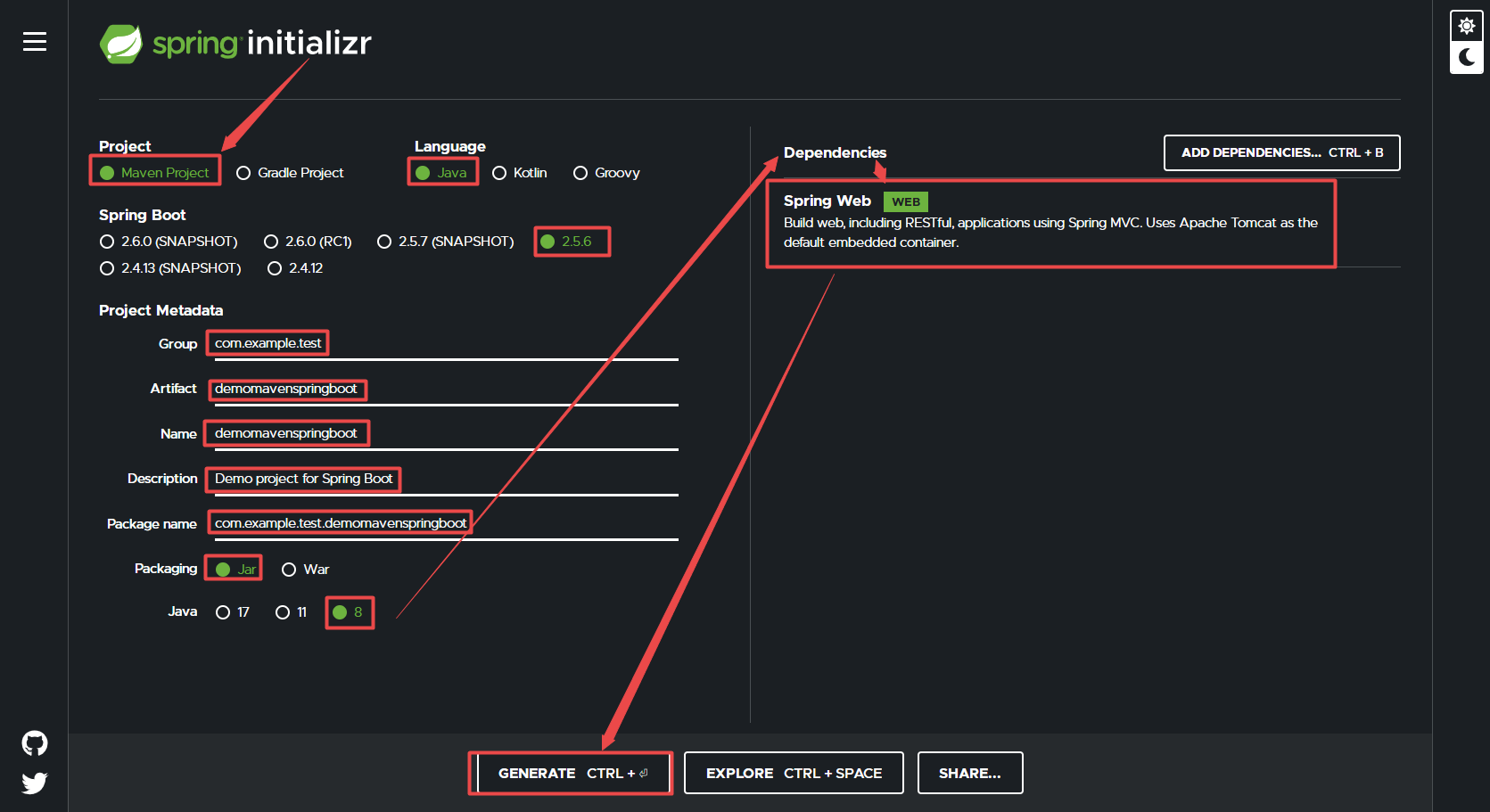1490x812 pixels.
Task: Open the hamburger menu
Action: coord(35,42)
